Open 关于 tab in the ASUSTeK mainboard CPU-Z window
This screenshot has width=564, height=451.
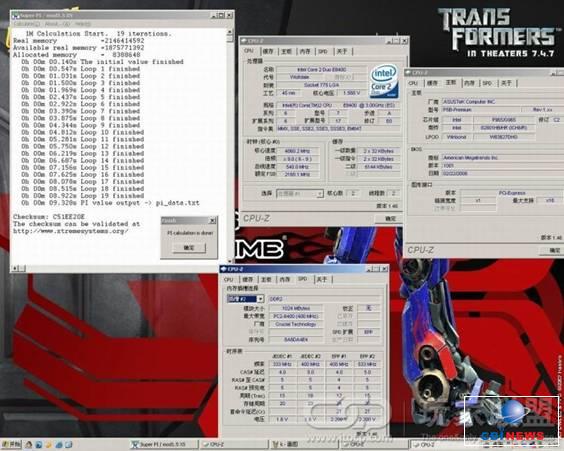(x=506, y=83)
